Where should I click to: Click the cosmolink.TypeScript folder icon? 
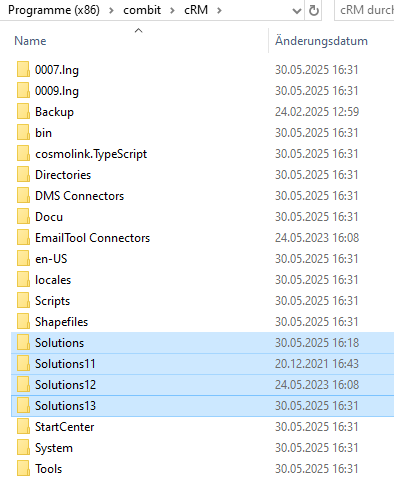tap(23, 154)
